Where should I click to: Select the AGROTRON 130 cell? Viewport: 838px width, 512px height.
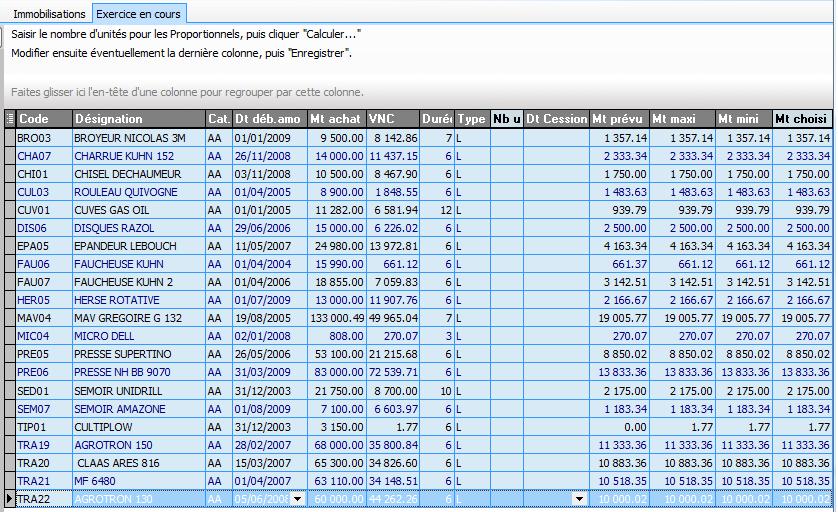tap(138, 499)
